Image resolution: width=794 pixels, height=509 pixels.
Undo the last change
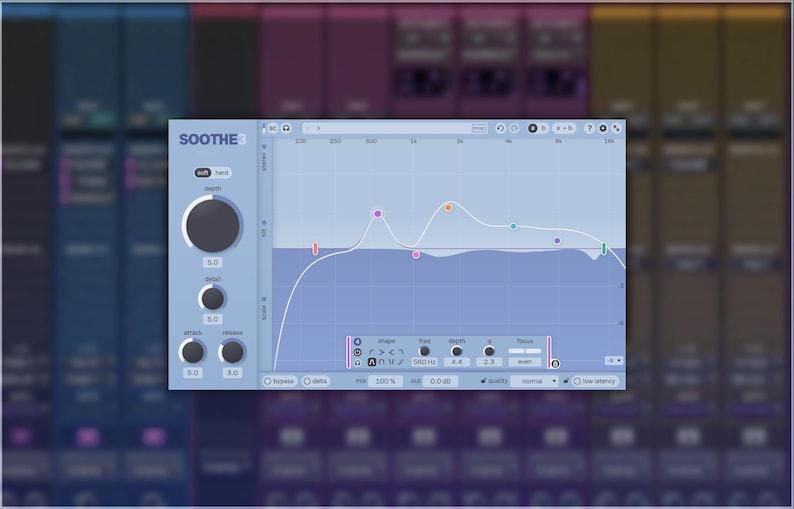point(500,128)
